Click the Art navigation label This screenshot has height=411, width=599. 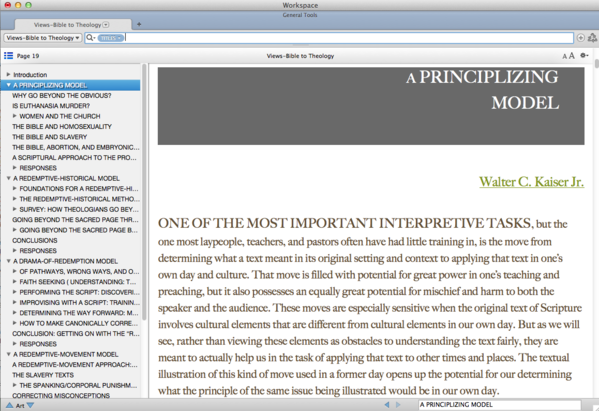click(x=20, y=406)
